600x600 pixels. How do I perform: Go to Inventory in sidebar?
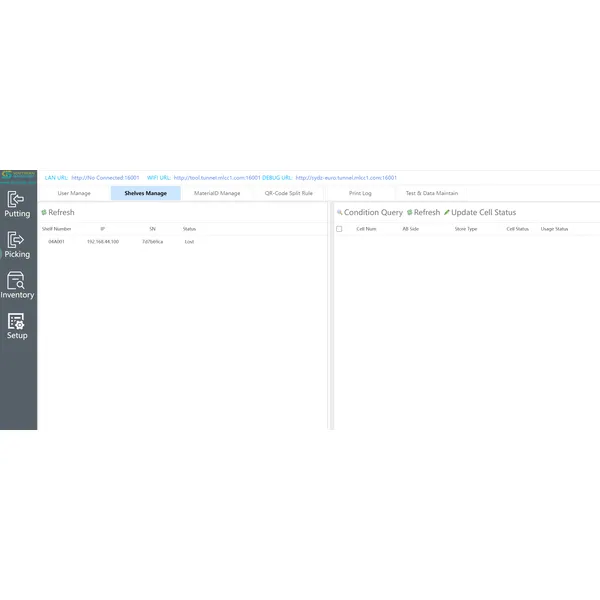click(x=17, y=281)
